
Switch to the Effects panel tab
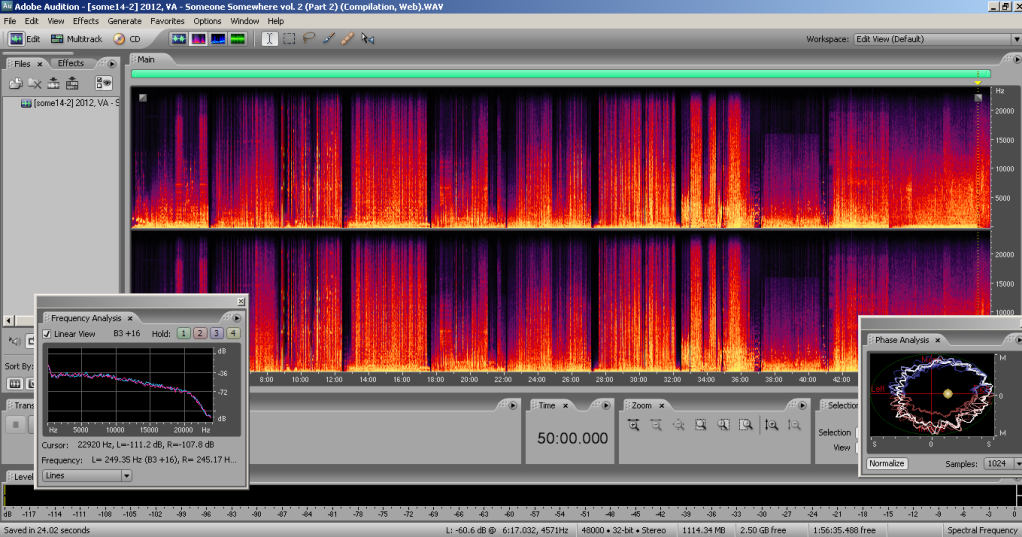click(71, 63)
